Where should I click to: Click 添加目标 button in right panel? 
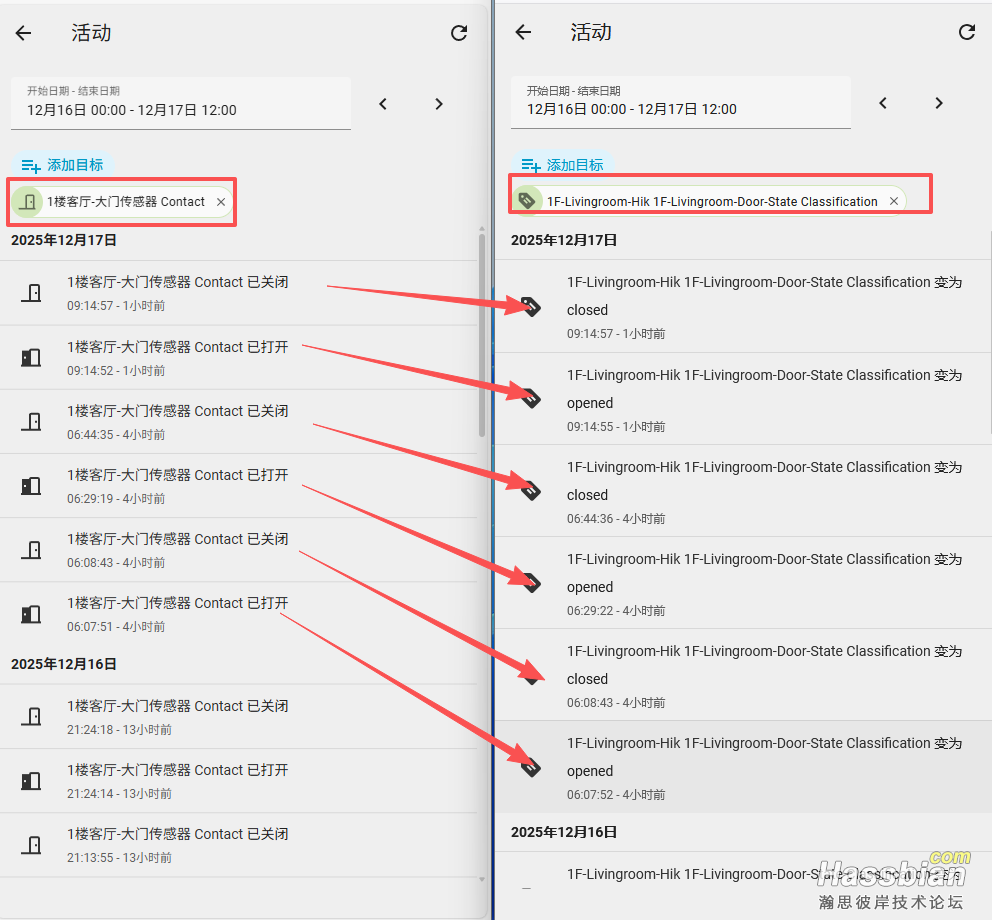562,165
